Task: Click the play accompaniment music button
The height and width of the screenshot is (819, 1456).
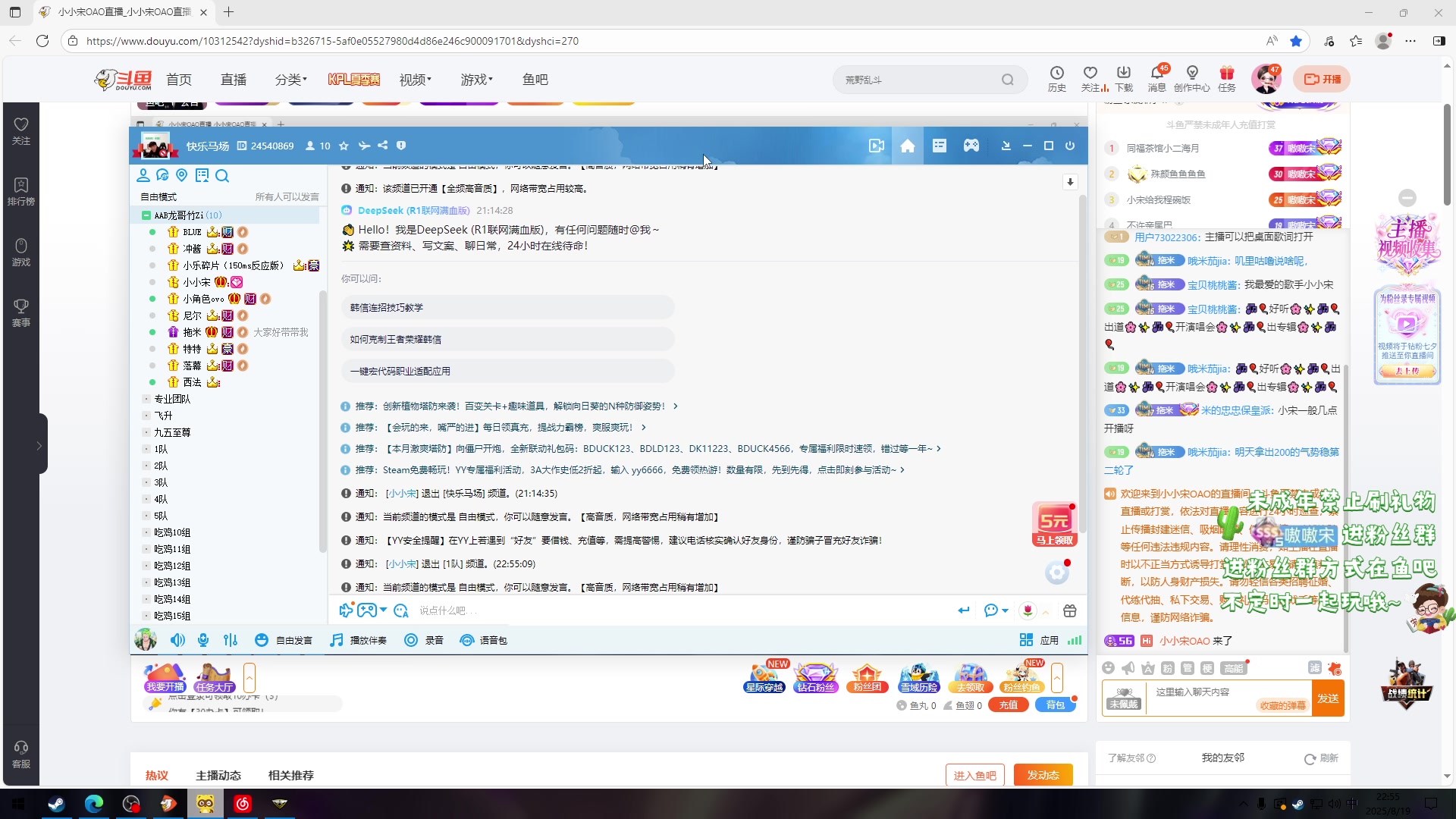Action: click(x=359, y=640)
